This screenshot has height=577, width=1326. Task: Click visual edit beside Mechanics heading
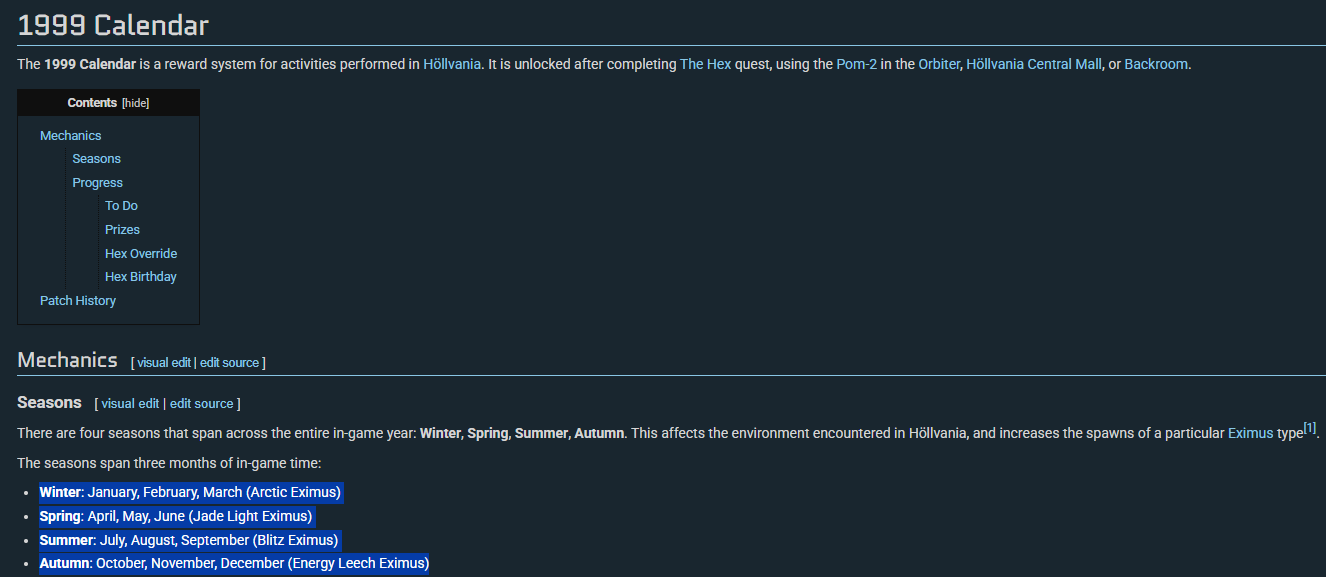164,363
